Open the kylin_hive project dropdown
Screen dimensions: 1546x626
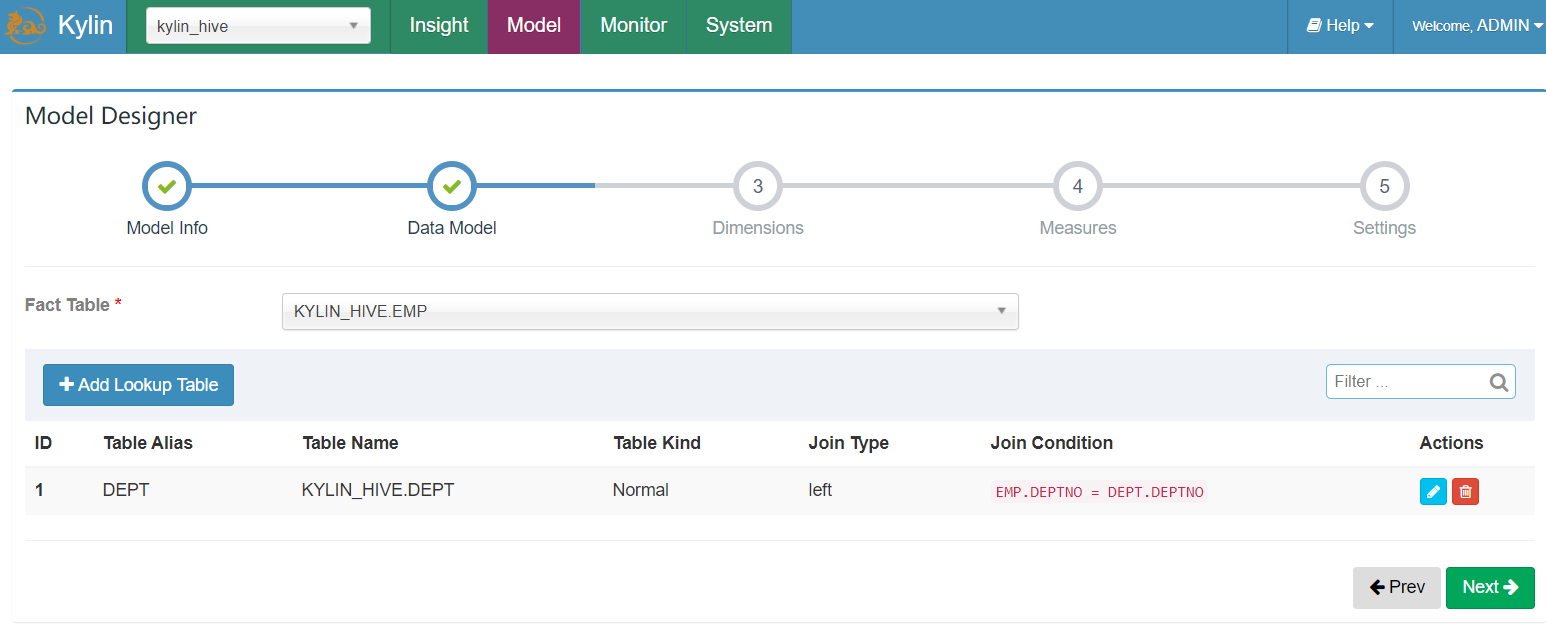(258, 26)
